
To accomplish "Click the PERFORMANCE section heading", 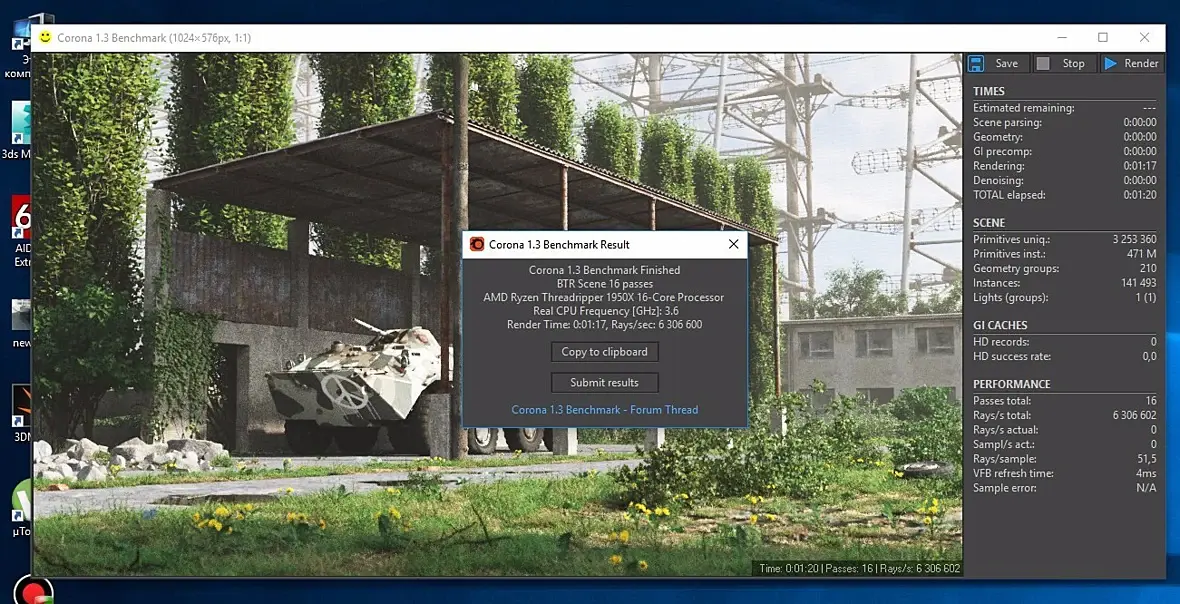I will click(x=1011, y=384).
